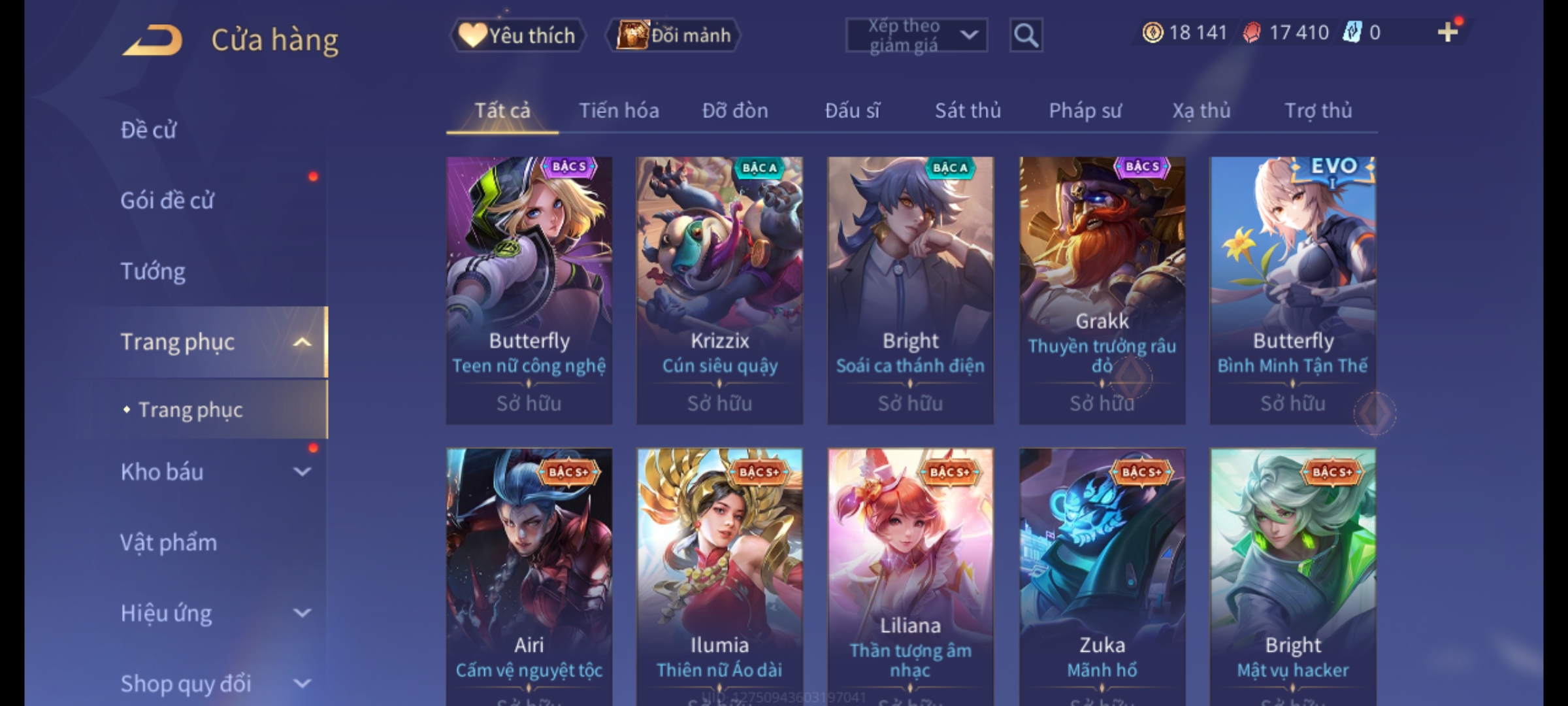
Task: Collapse the Trang phục sidebar section
Action: [x=302, y=342]
